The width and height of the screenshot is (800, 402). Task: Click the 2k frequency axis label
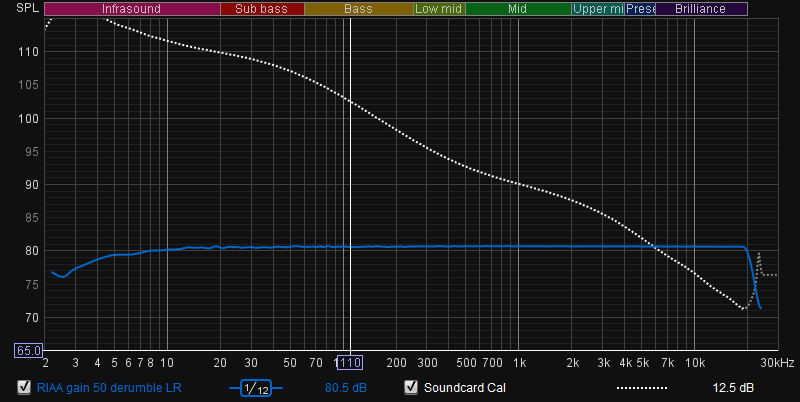click(572, 363)
